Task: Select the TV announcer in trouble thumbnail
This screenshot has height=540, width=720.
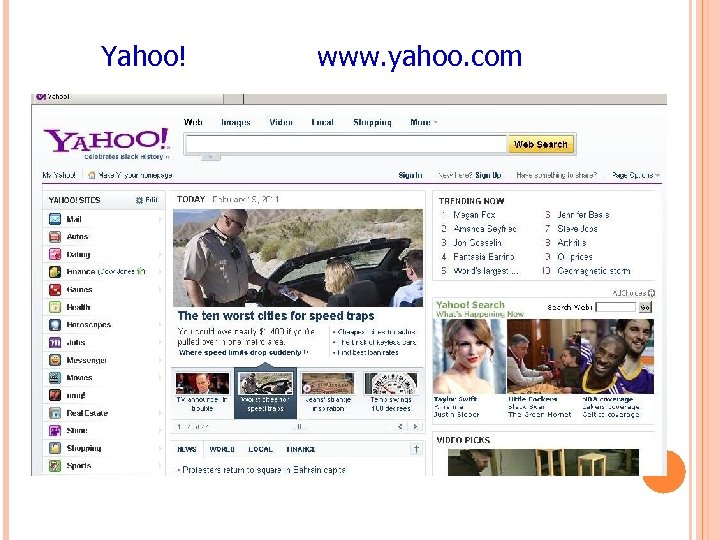Action: [202, 383]
